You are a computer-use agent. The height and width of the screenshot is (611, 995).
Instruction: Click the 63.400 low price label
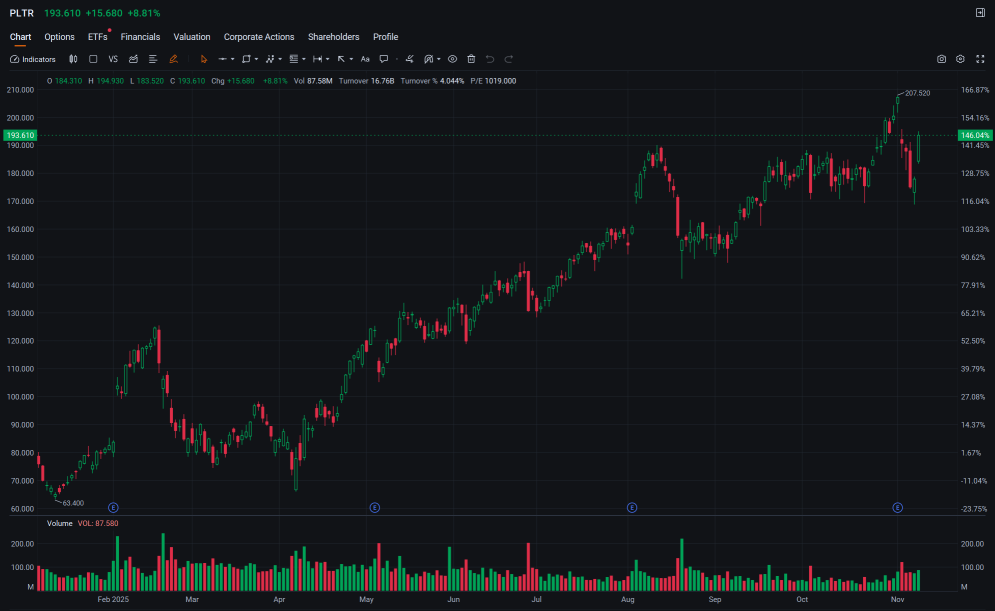pyautogui.click(x=73, y=503)
